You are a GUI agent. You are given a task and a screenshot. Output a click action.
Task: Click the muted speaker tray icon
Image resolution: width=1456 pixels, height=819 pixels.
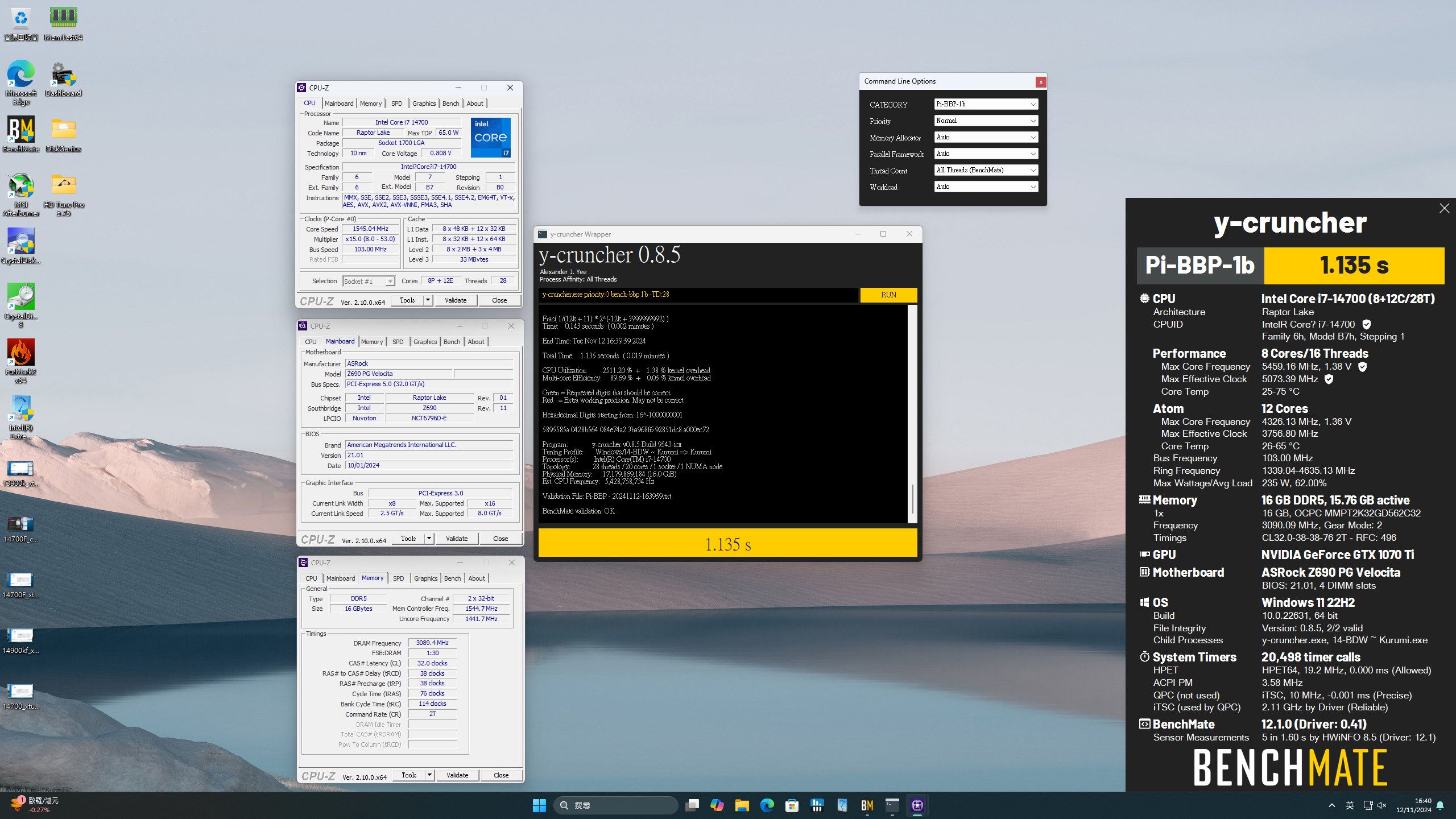pos(1383,805)
